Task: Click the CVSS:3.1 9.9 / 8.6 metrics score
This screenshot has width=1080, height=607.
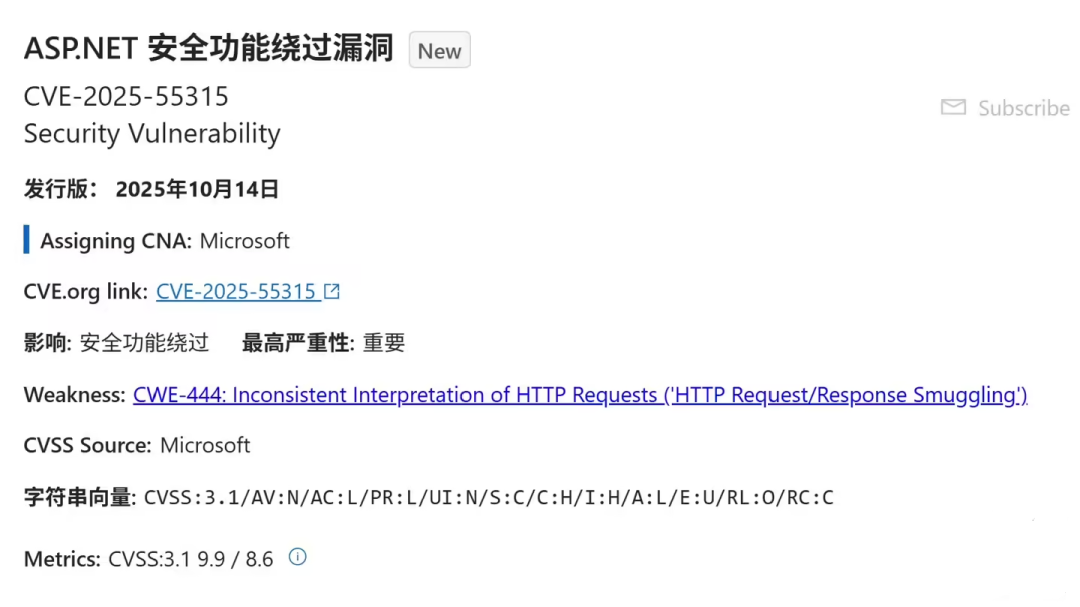Action: (191, 559)
